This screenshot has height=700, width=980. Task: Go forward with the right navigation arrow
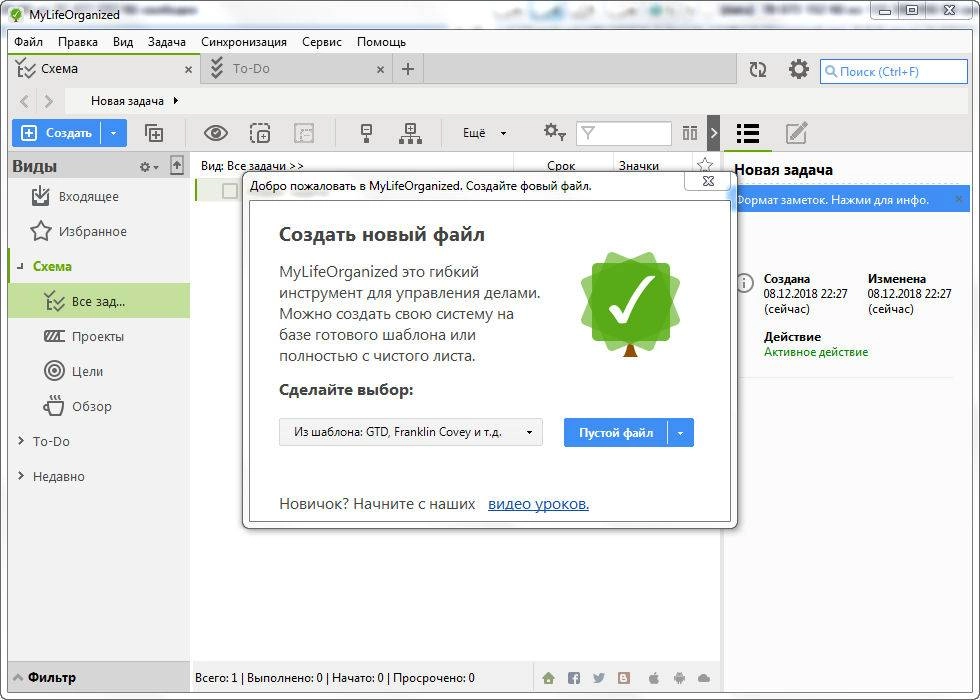point(49,101)
